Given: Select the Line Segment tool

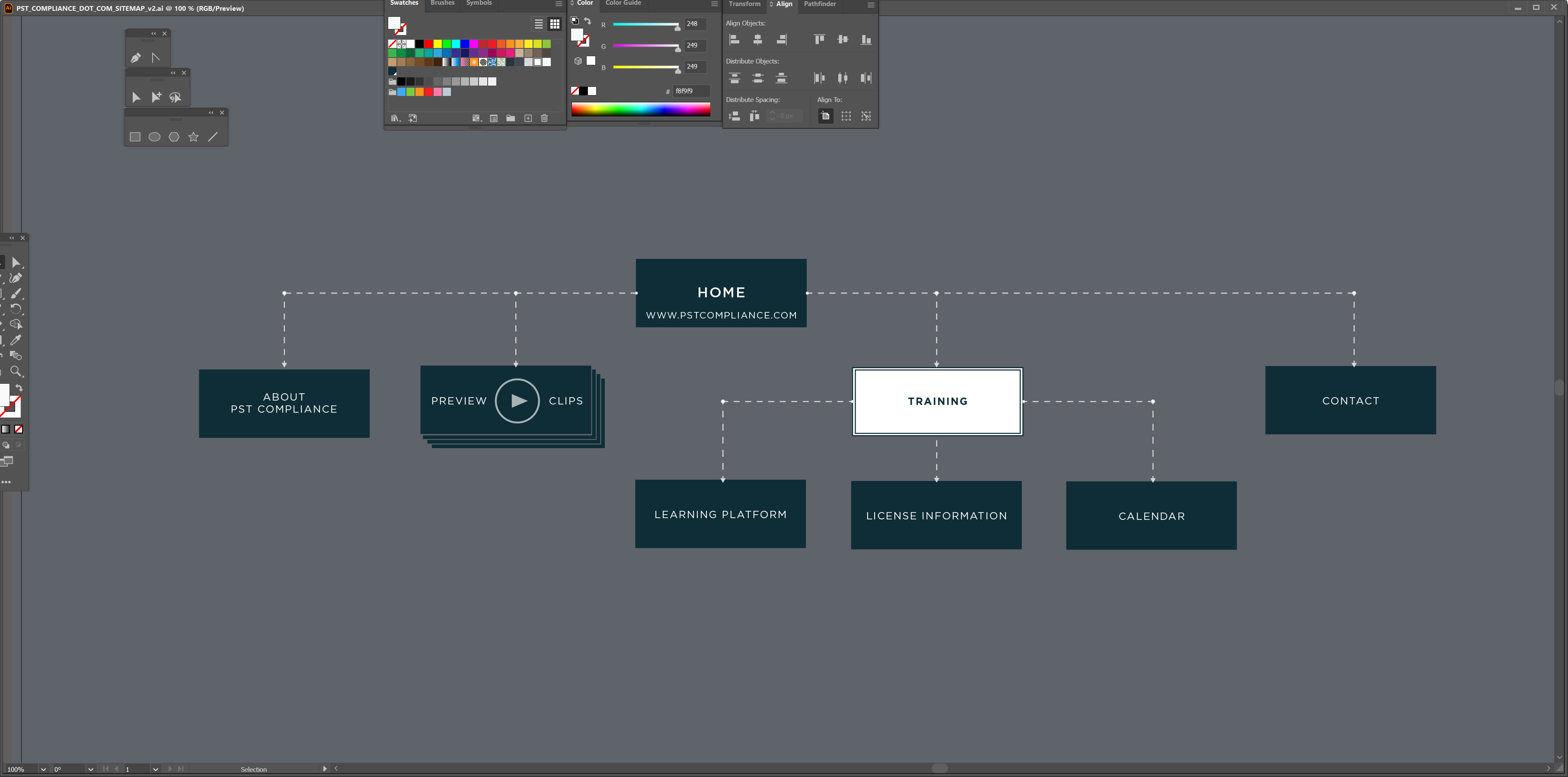Looking at the screenshot, I should point(213,137).
